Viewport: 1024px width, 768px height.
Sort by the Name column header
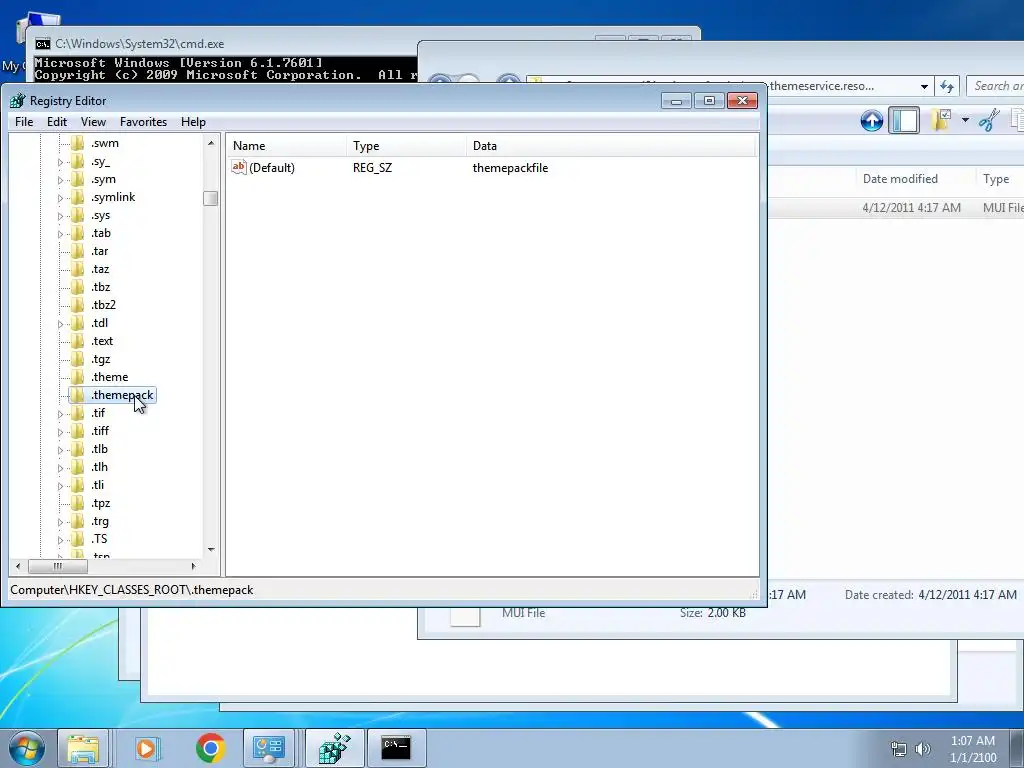286,146
